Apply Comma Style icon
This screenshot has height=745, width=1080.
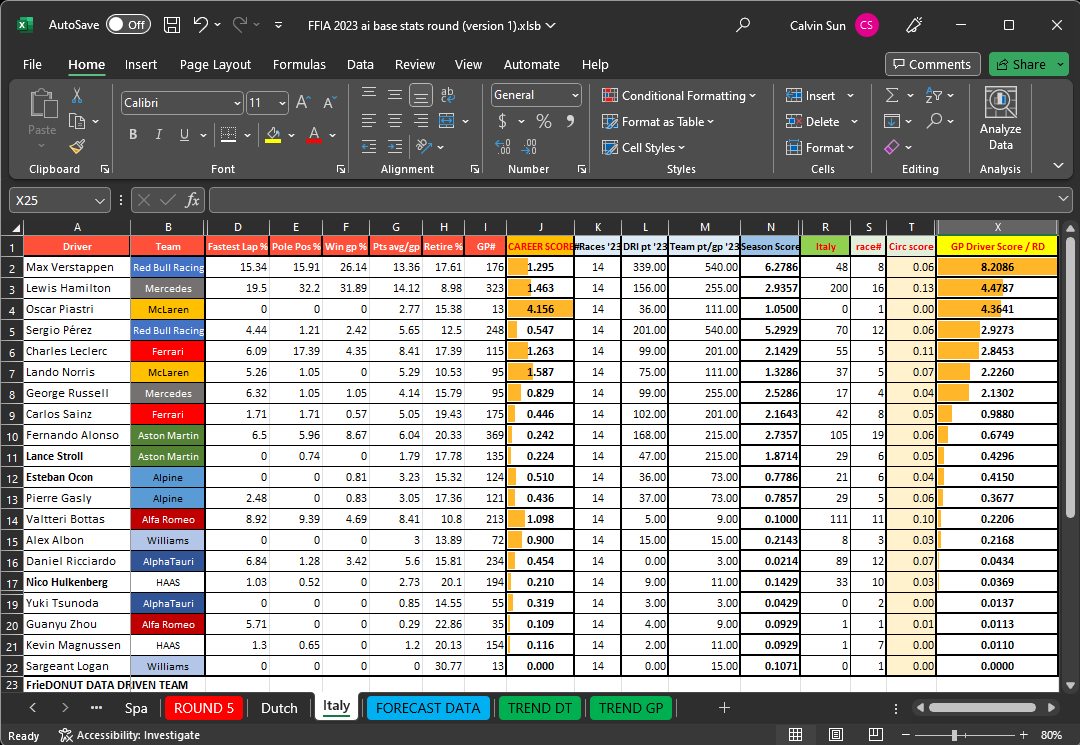coord(570,121)
